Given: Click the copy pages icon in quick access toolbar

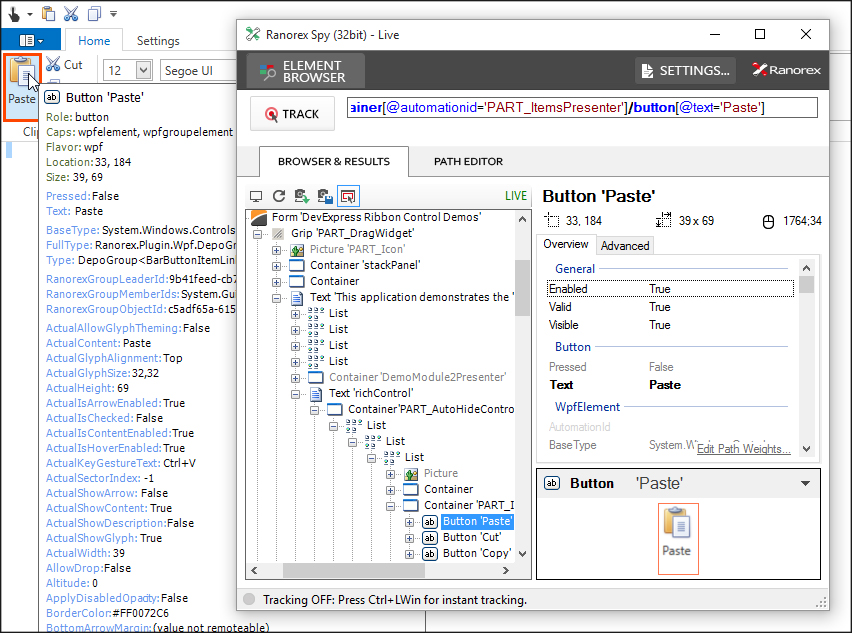Looking at the screenshot, I should point(94,14).
